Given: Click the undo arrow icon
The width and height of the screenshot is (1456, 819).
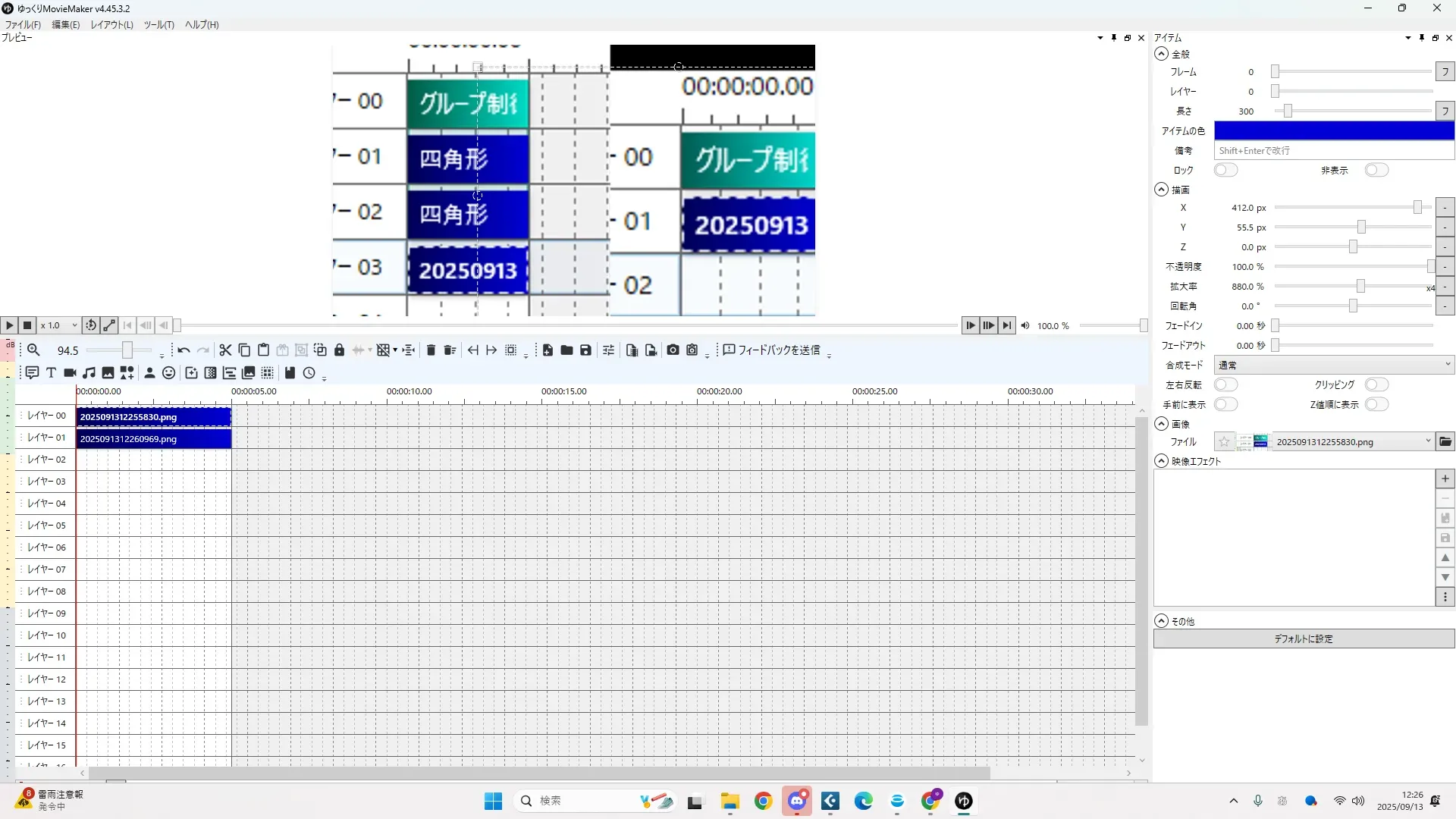Looking at the screenshot, I should (184, 350).
